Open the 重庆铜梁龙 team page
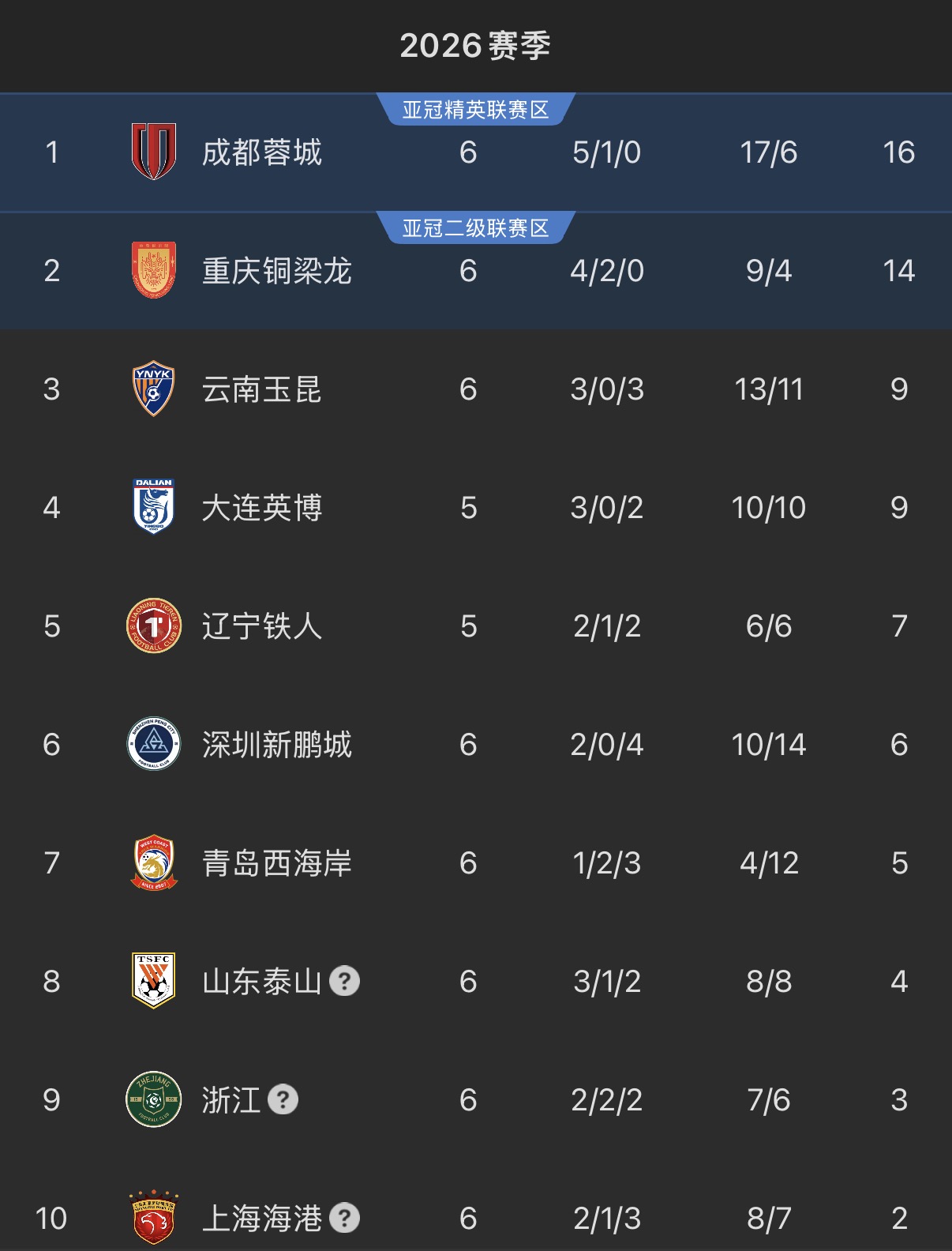The height and width of the screenshot is (1251, 952). pos(277,271)
